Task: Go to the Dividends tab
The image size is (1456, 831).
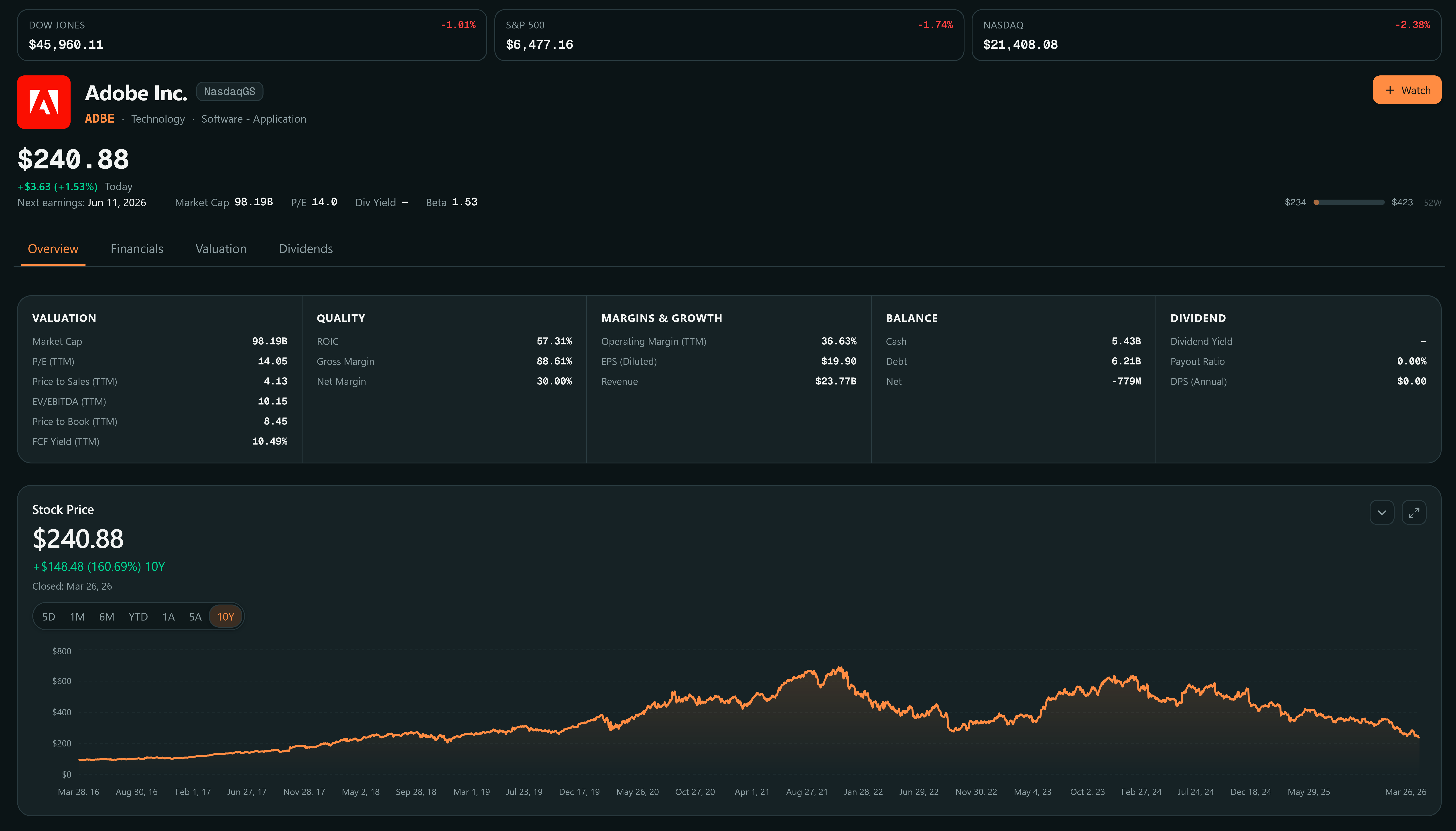Action: 305,249
